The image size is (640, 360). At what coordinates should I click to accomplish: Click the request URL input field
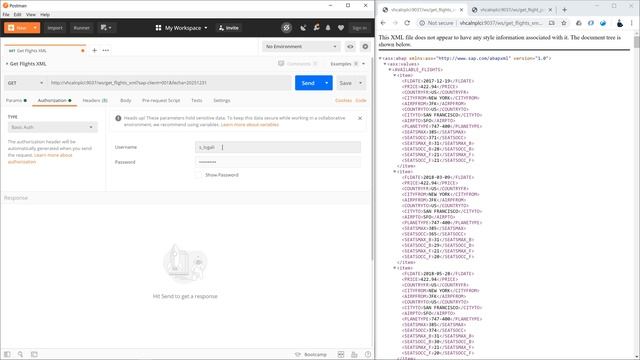[170, 83]
